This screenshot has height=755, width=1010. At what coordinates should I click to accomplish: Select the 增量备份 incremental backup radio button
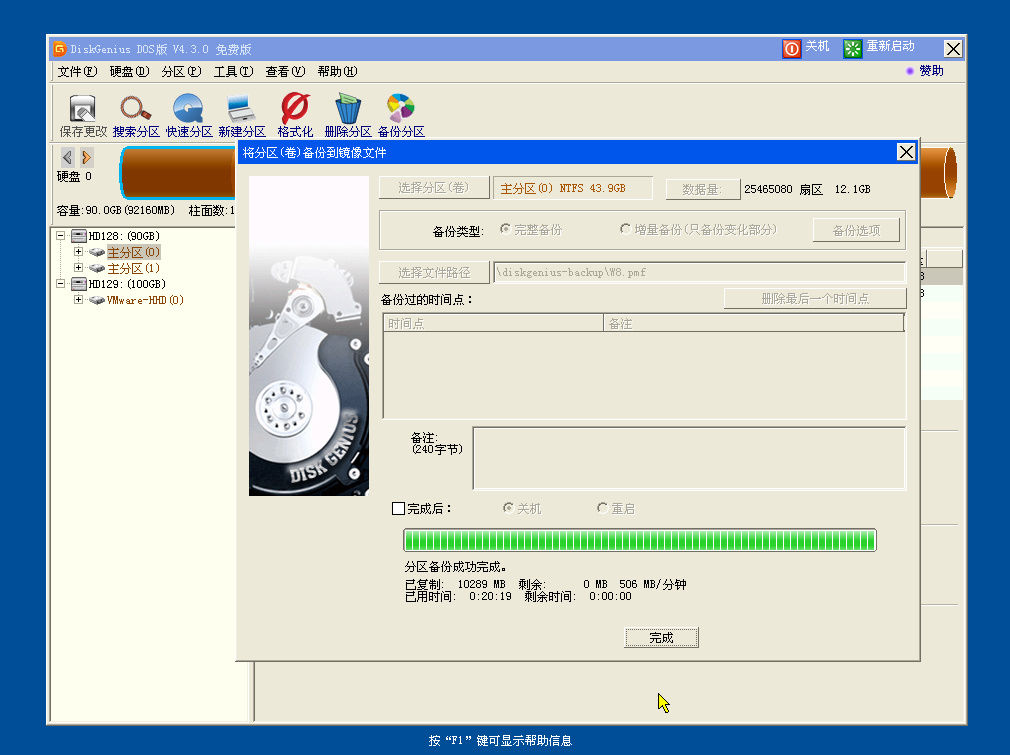tap(625, 229)
